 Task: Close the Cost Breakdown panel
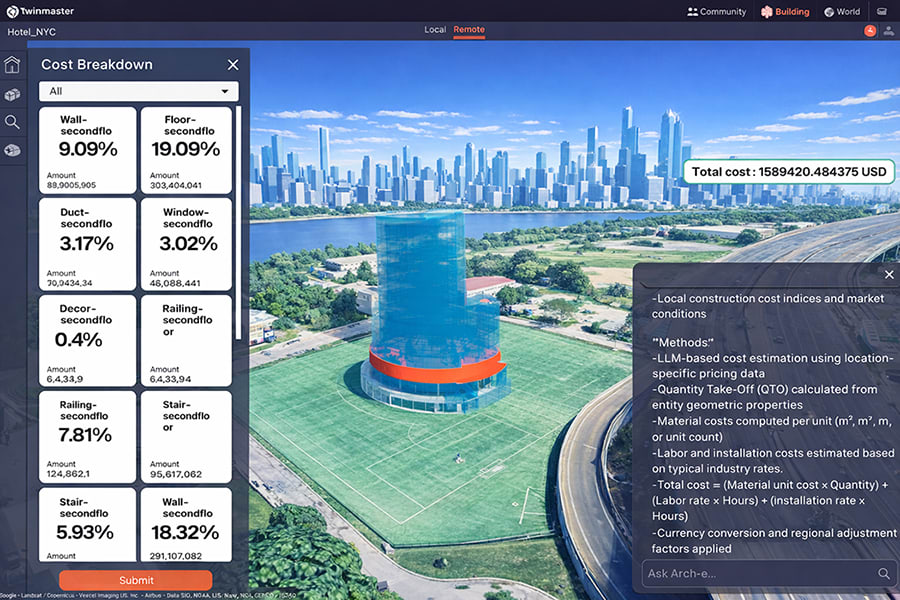coord(232,65)
